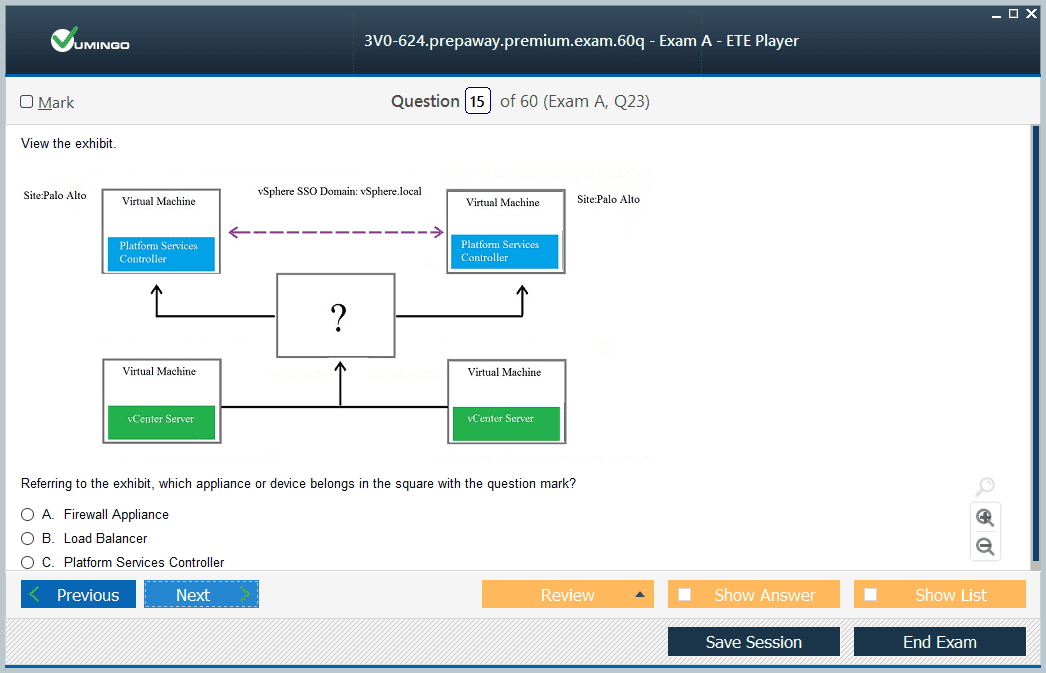1046x673 pixels.
Task: Minimize the ETE Player window
Action: point(996,14)
